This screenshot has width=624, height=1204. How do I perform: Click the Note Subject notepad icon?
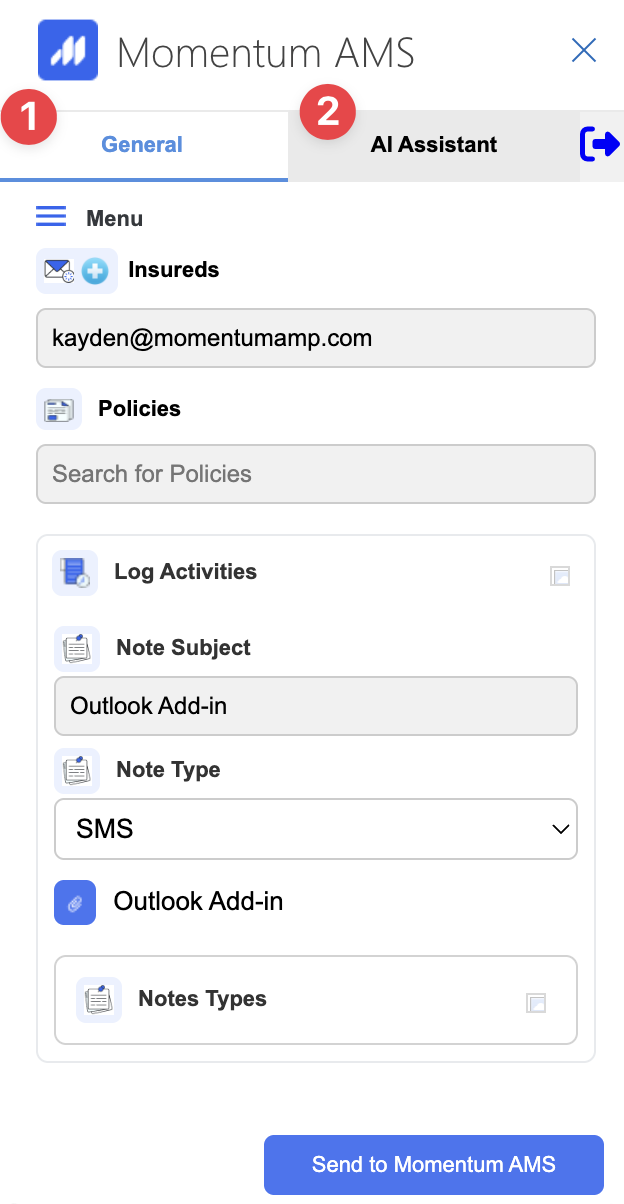pyautogui.click(x=77, y=648)
